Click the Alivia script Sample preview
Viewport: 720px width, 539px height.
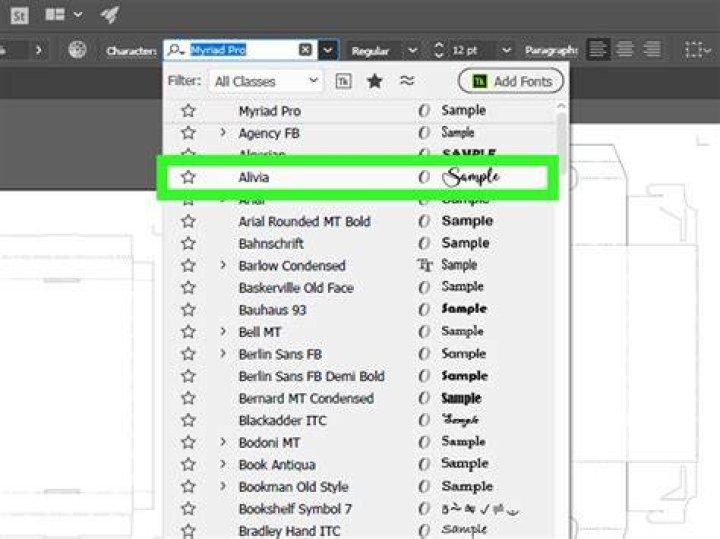tap(472, 177)
